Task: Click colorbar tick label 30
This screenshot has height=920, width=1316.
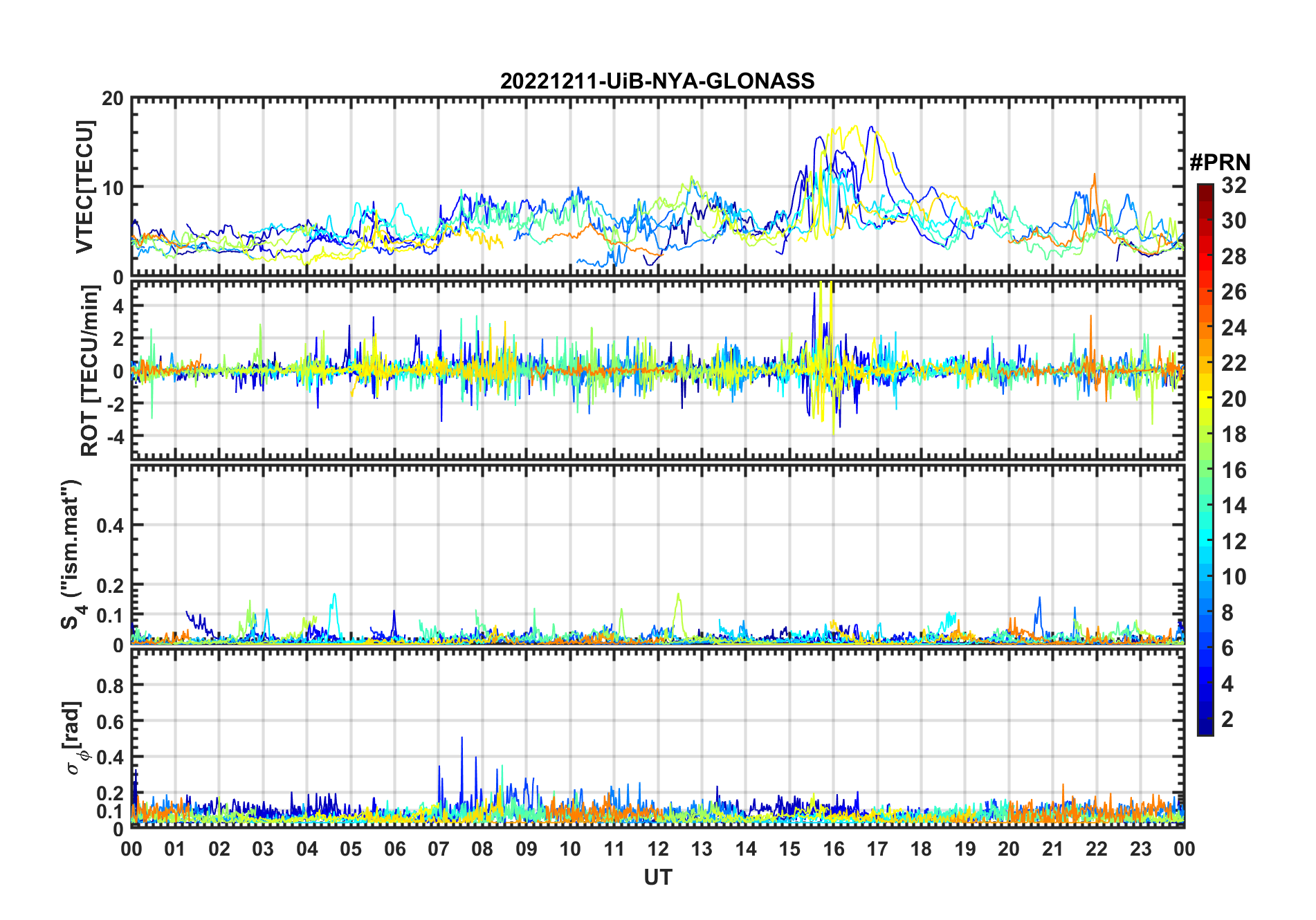Action: (1234, 221)
